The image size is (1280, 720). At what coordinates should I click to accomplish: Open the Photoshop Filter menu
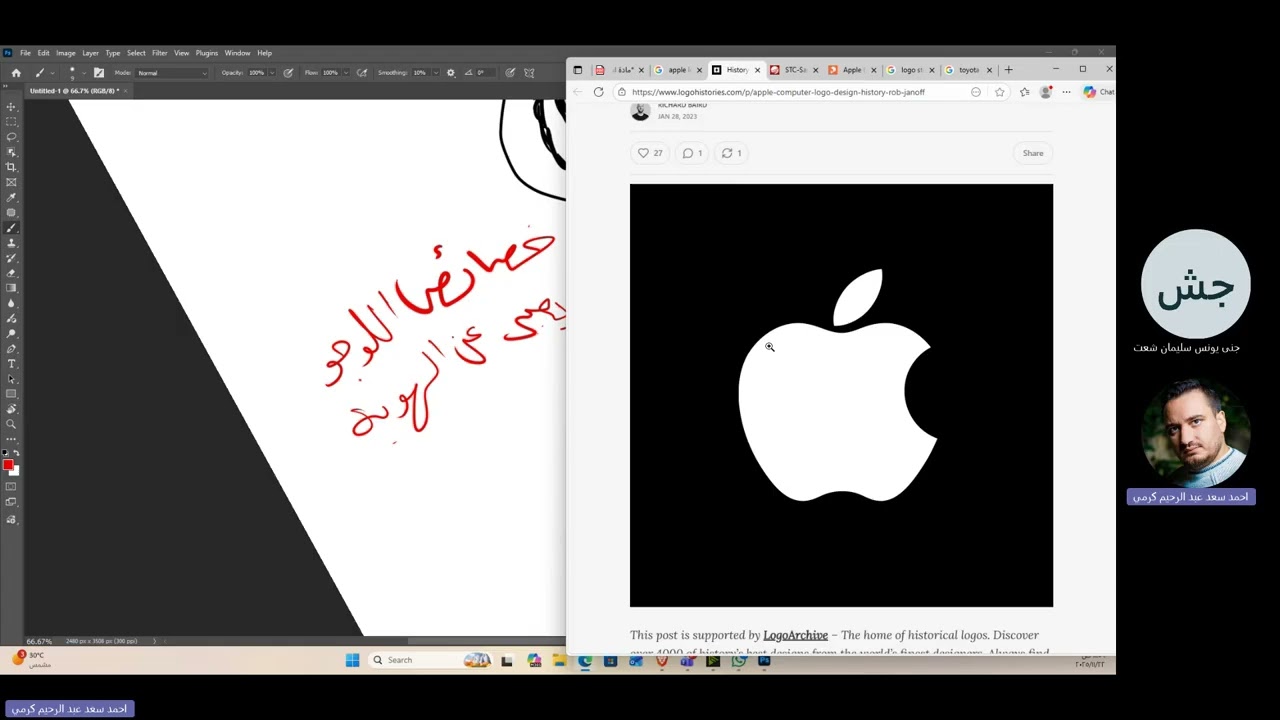(x=159, y=53)
